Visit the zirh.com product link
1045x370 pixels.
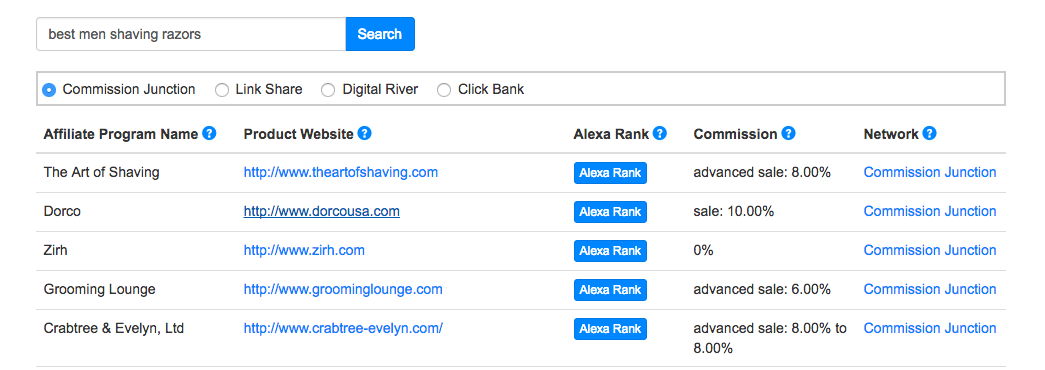304,251
